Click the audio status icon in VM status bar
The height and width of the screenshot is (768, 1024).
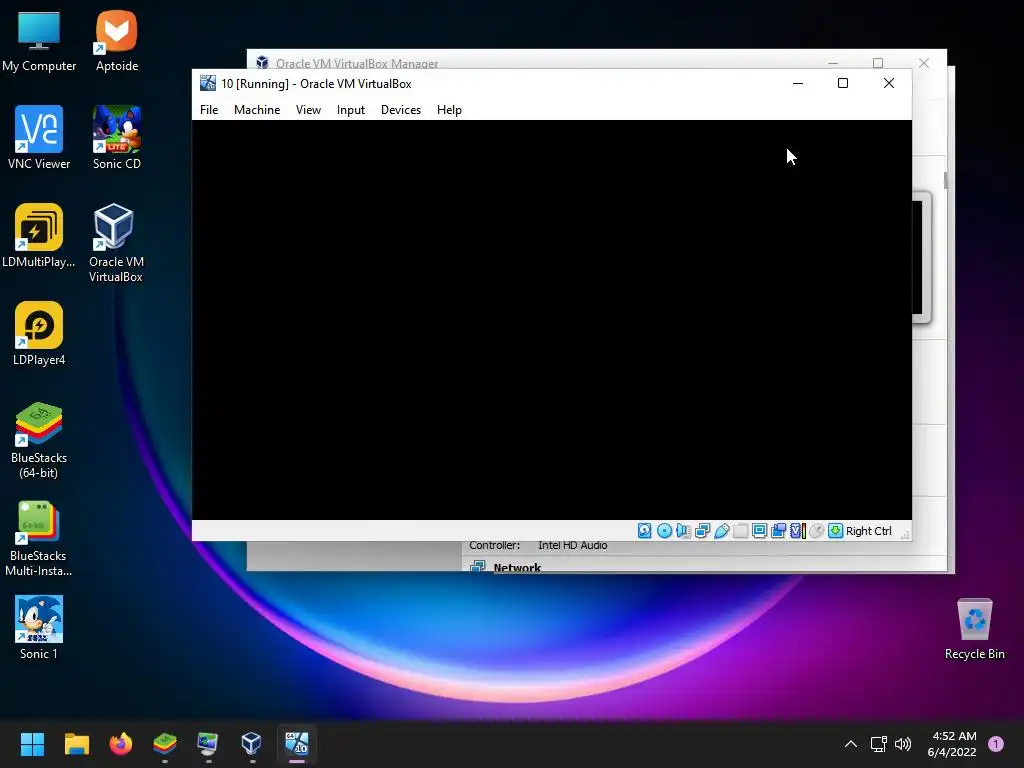pyautogui.click(x=683, y=531)
